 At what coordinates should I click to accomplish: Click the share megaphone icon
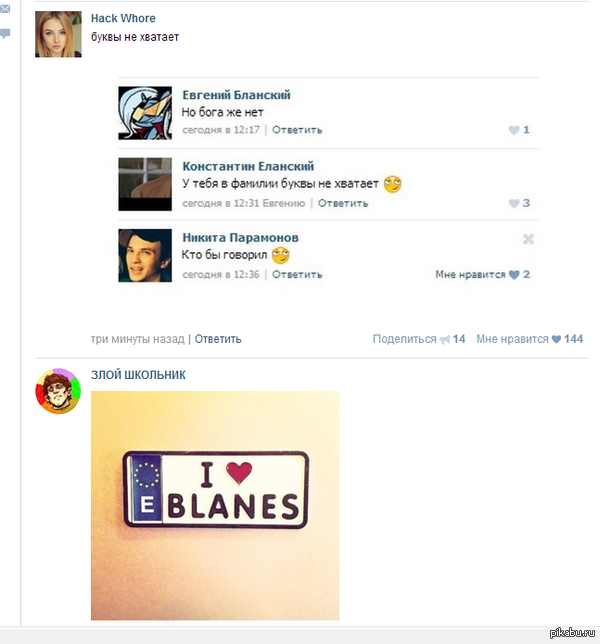(x=445, y=340)
